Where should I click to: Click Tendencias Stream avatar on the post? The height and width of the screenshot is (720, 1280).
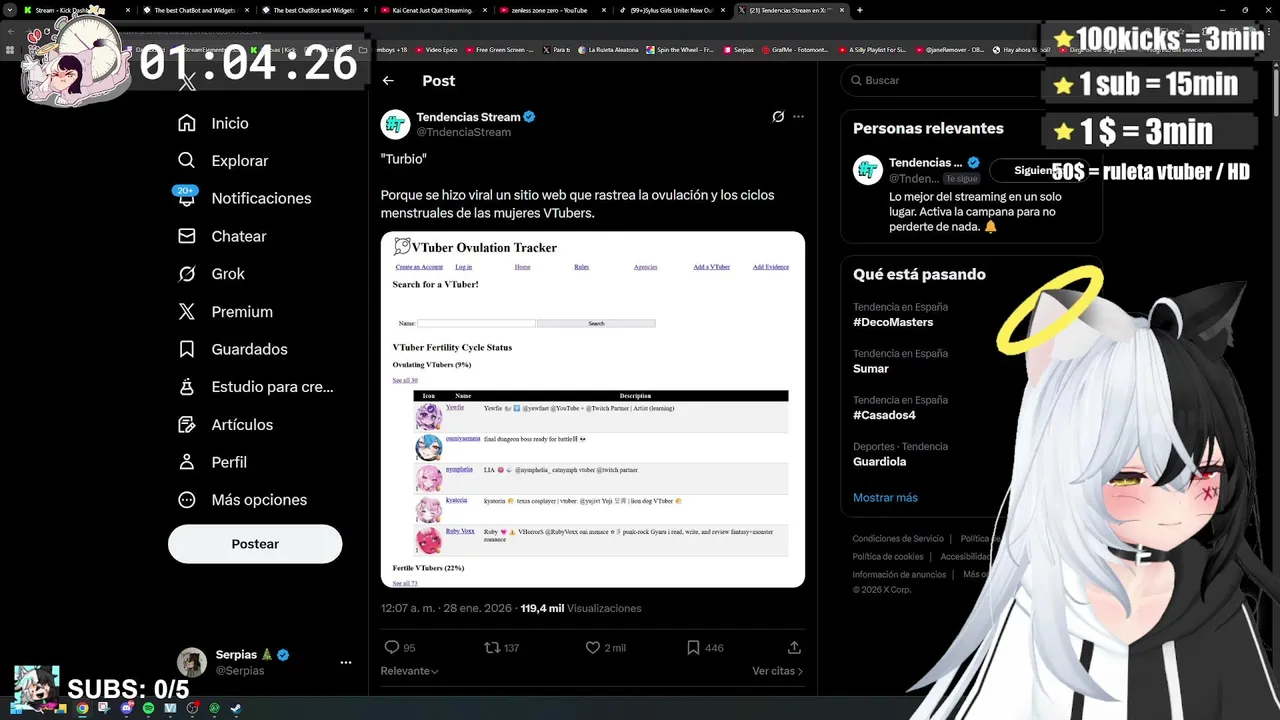[x=396, y=124]
